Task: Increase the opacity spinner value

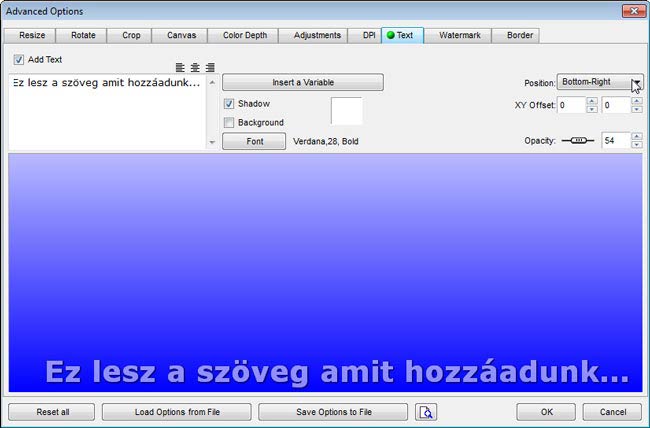Action: (636, 137)
